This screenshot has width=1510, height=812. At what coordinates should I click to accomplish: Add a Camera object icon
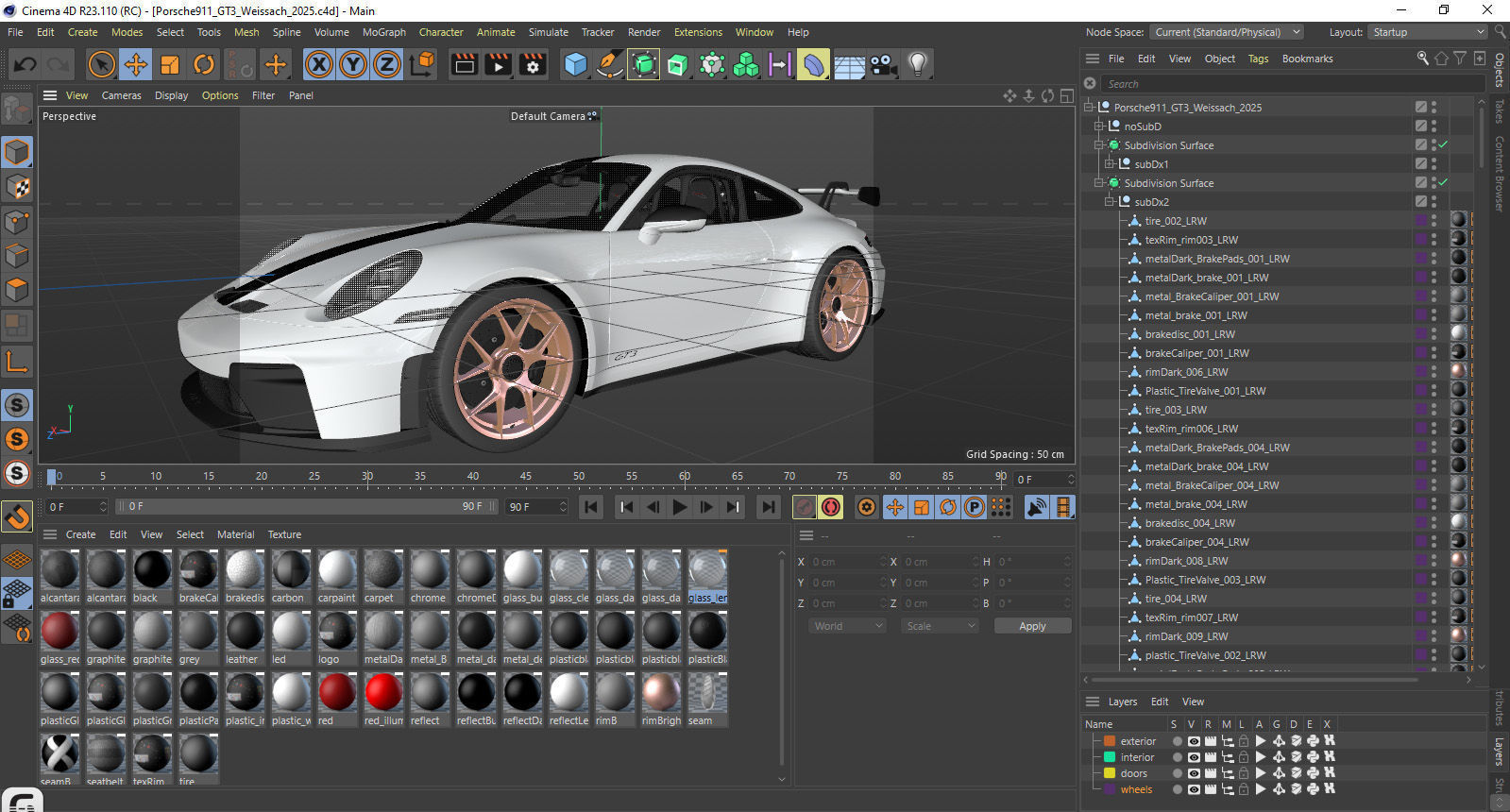coord(883,64)
